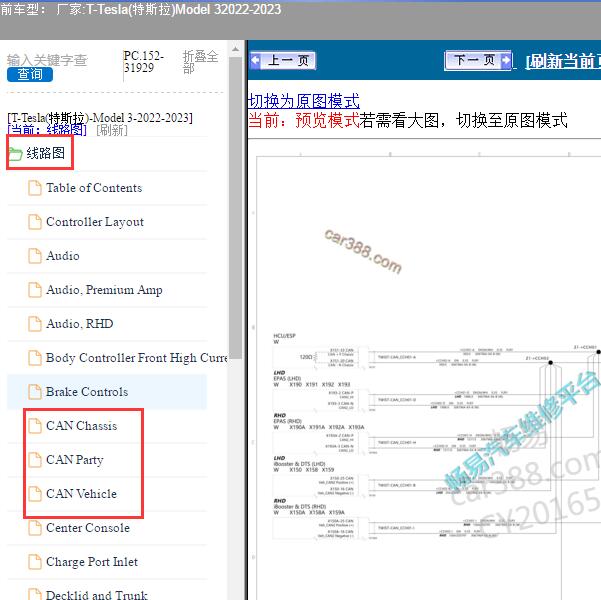Collapse the 线路图 folder node
The image size is (601, 600).
pyautogui.click(x=45, y=153)
